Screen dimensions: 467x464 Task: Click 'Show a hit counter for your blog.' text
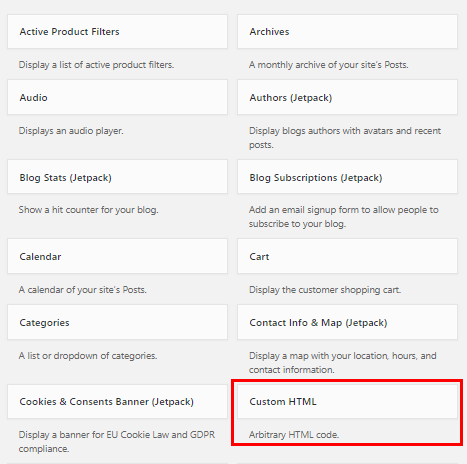(89, 210)
